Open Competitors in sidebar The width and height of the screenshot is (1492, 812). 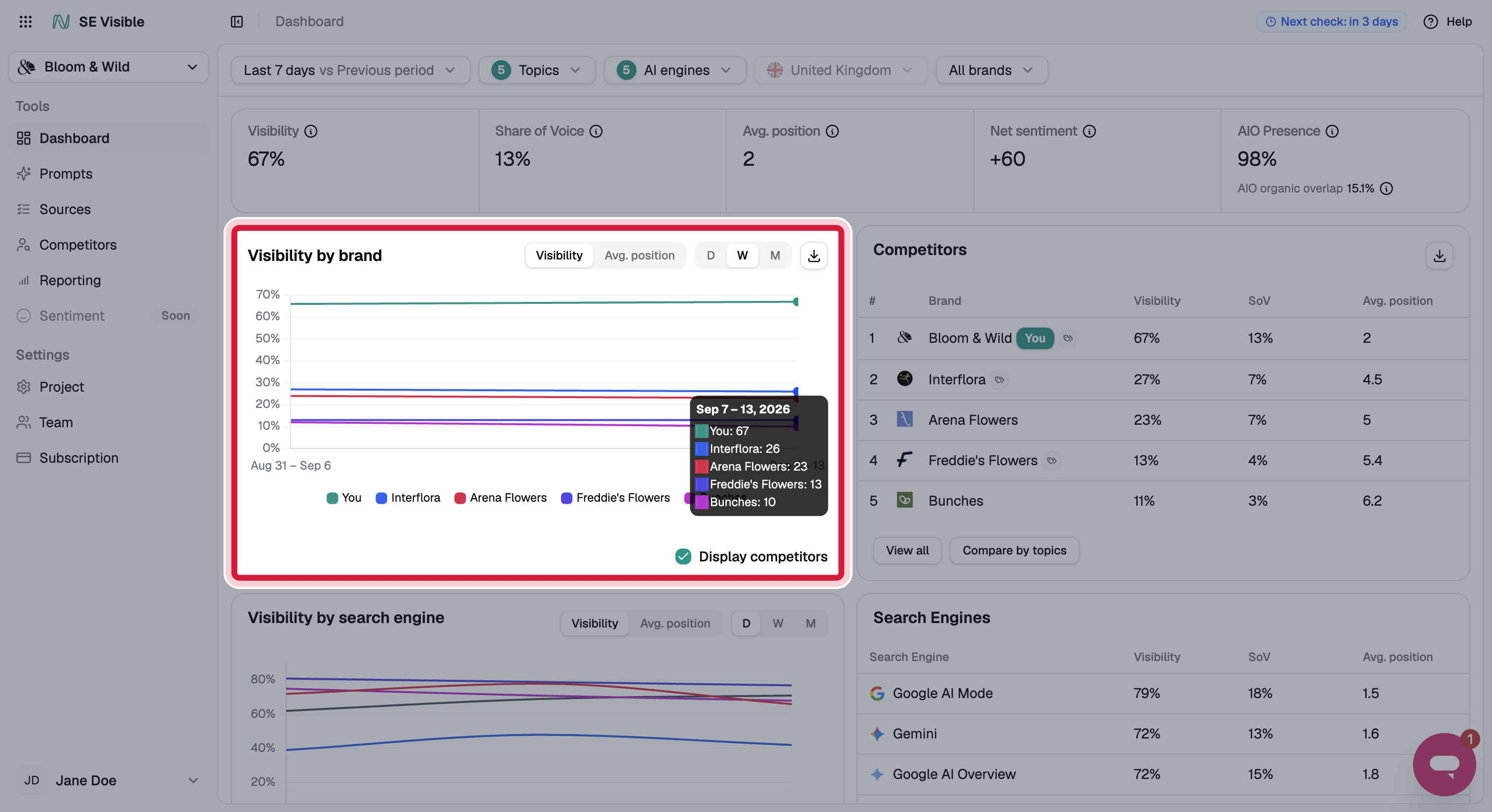coord(109,245)
